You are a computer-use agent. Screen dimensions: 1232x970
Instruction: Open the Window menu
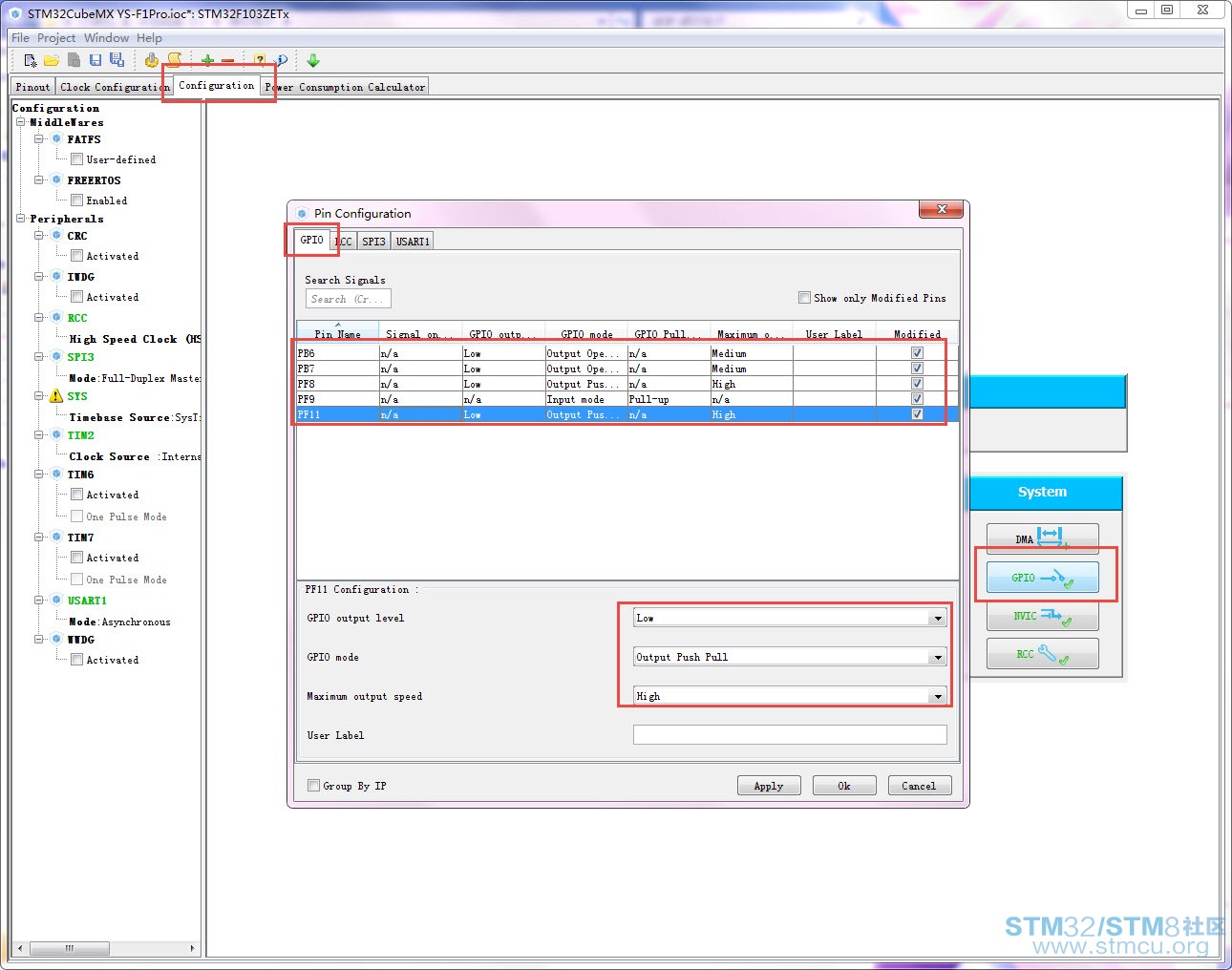point(106,38)
